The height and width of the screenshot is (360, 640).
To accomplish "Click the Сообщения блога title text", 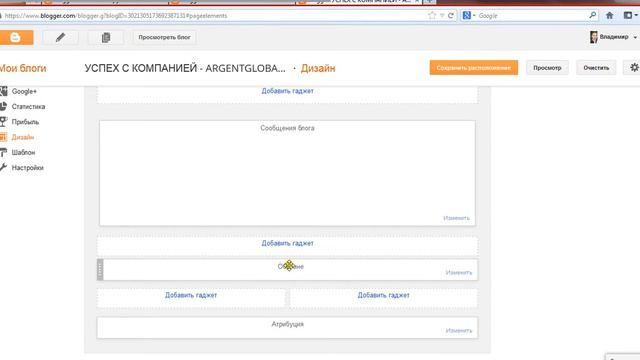I will point(287,128).
